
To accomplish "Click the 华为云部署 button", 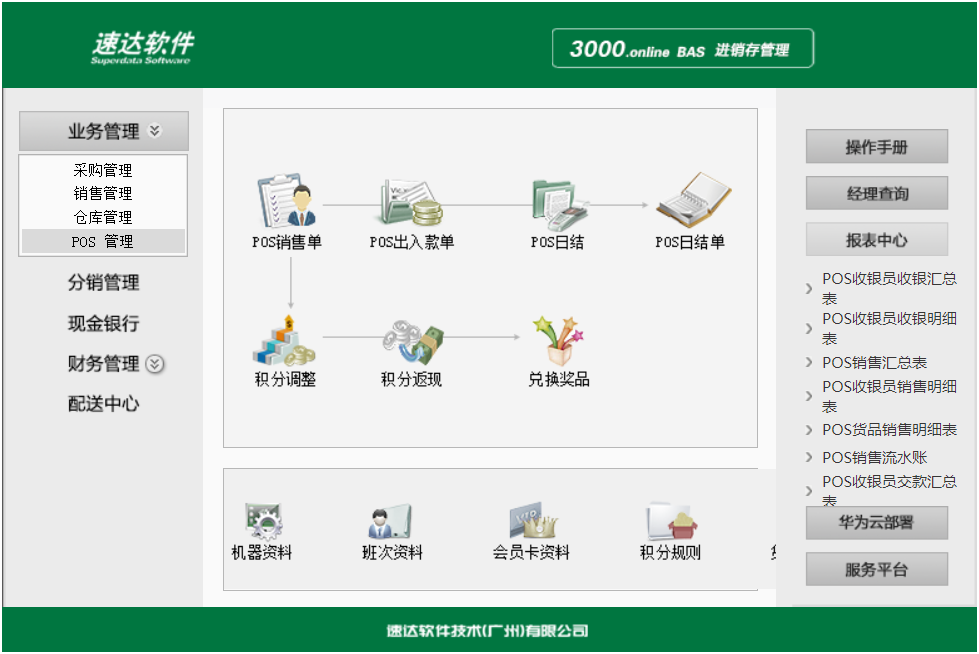I will point(877,522).
